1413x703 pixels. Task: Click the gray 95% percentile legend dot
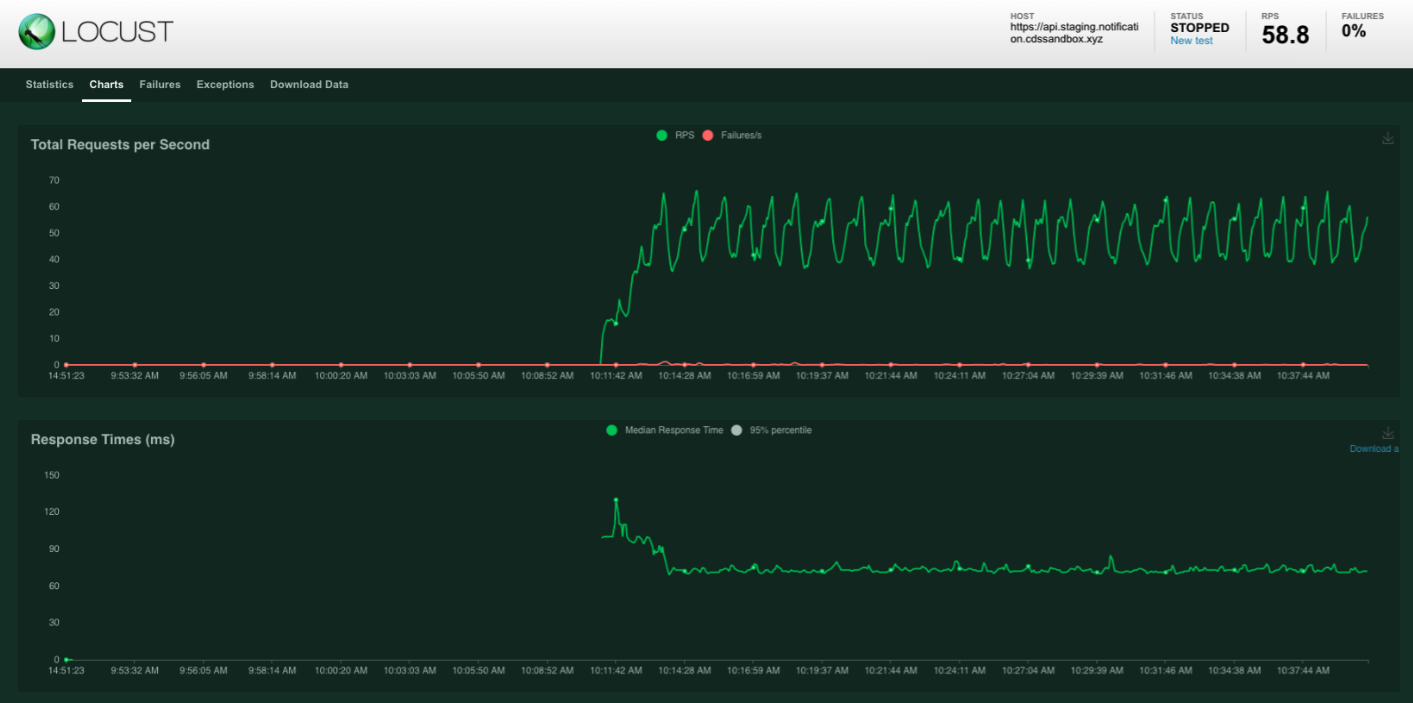click(x=737, y=430)
